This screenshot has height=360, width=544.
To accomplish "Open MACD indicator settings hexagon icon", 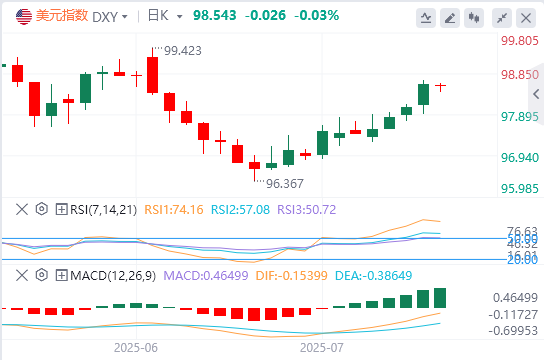I will click(42, 275).
